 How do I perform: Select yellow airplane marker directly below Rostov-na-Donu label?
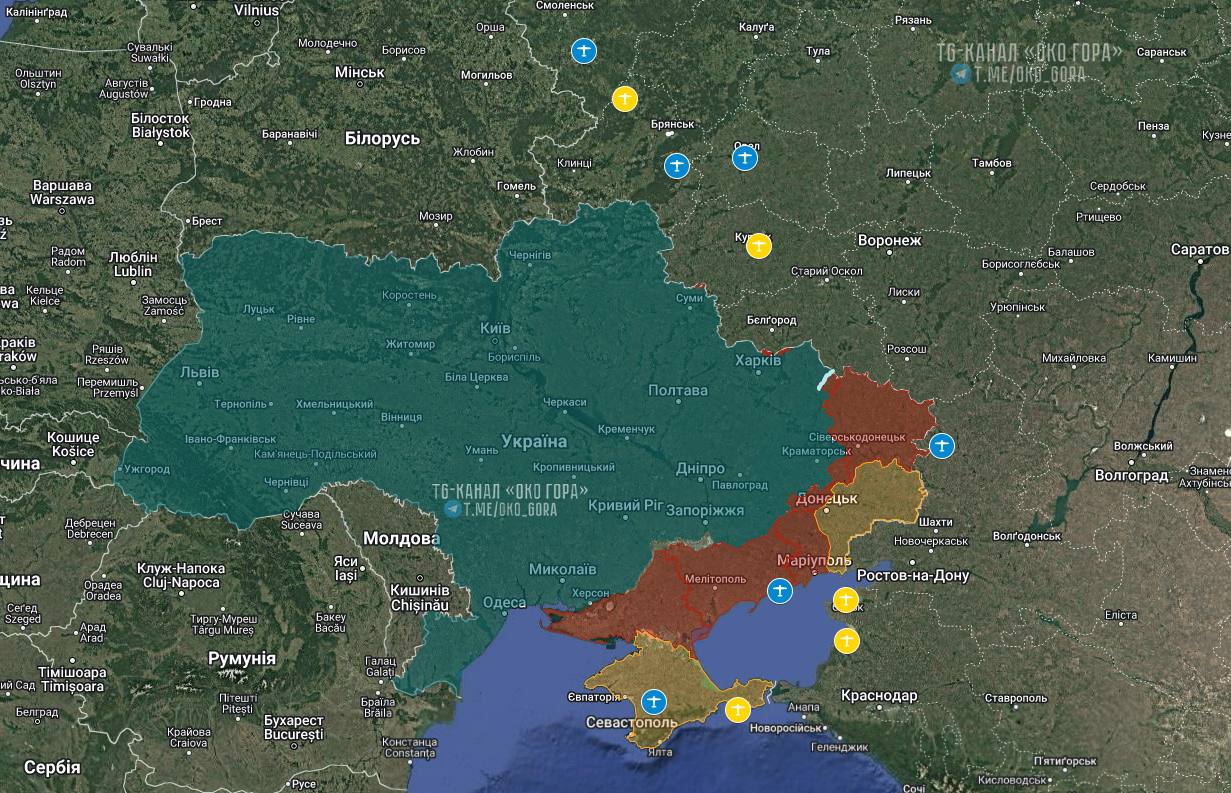click(x=846, y=600)
